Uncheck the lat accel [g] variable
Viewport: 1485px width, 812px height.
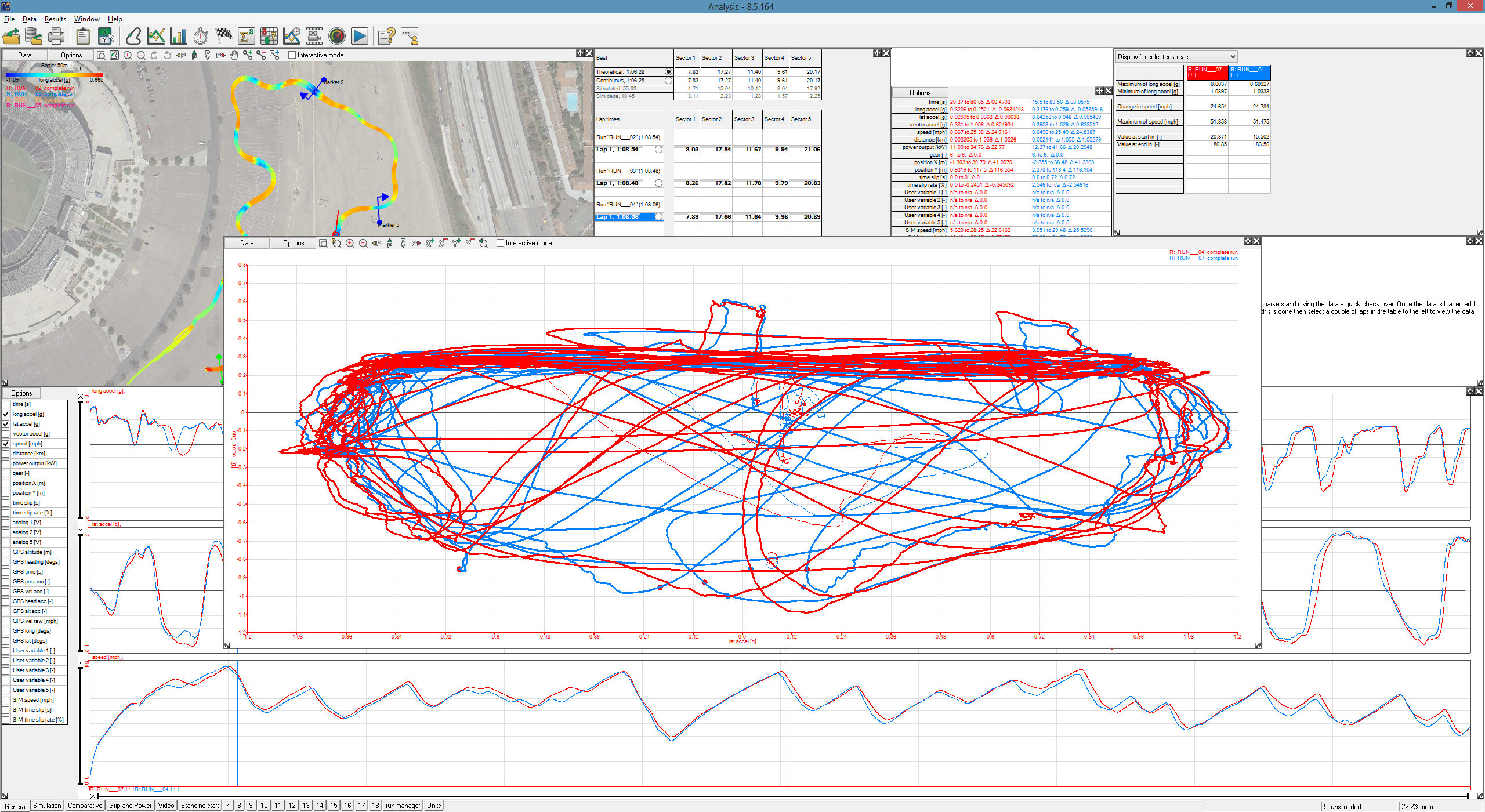6,424
